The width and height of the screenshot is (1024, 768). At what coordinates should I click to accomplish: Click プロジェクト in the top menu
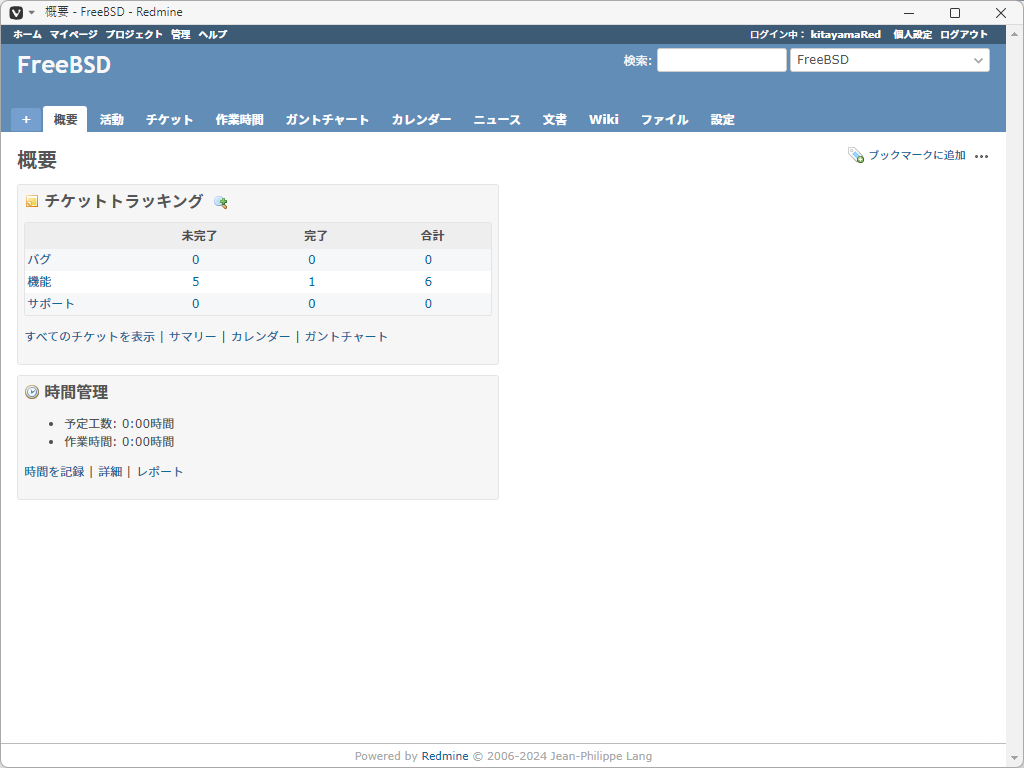(x=134, y=35)
